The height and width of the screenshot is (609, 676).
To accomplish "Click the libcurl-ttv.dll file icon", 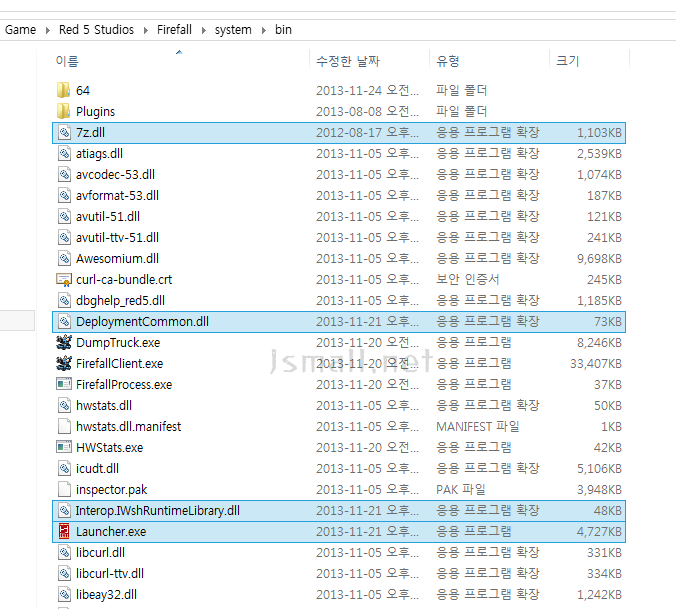I will [64, 574].
